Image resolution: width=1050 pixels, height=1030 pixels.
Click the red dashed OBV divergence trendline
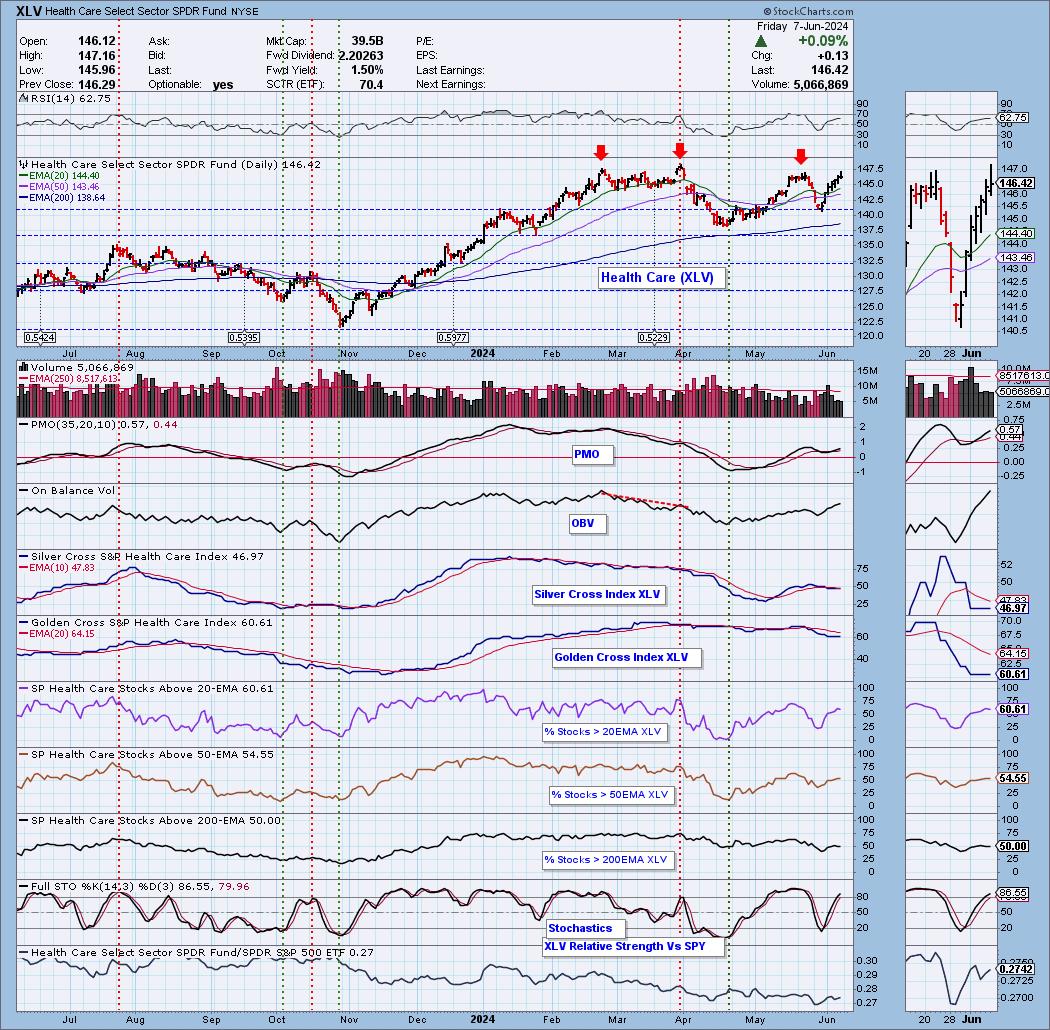point(645,500)
